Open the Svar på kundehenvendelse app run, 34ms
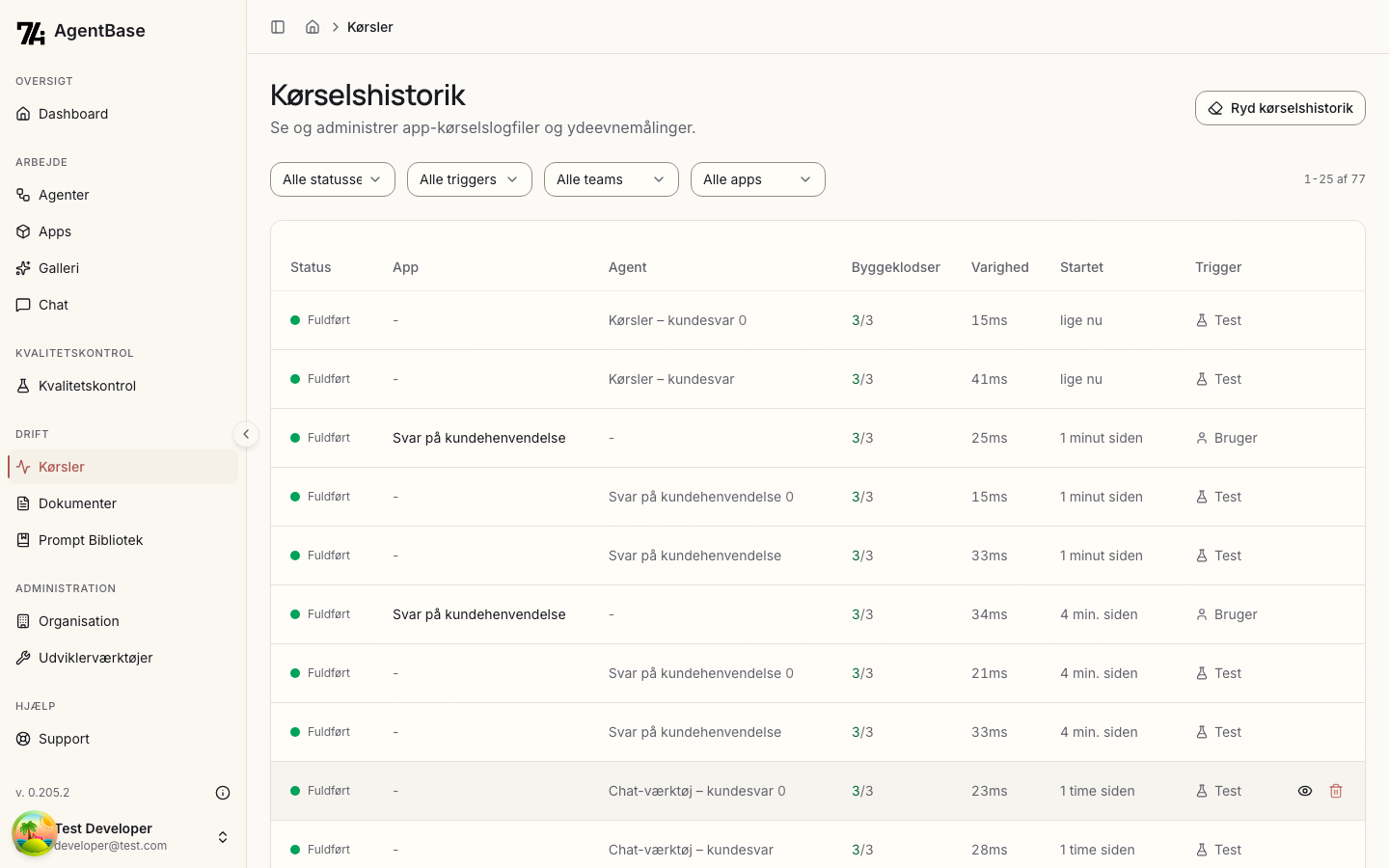The width and height of the screenshot is (1389, 868). click(818, 614)
